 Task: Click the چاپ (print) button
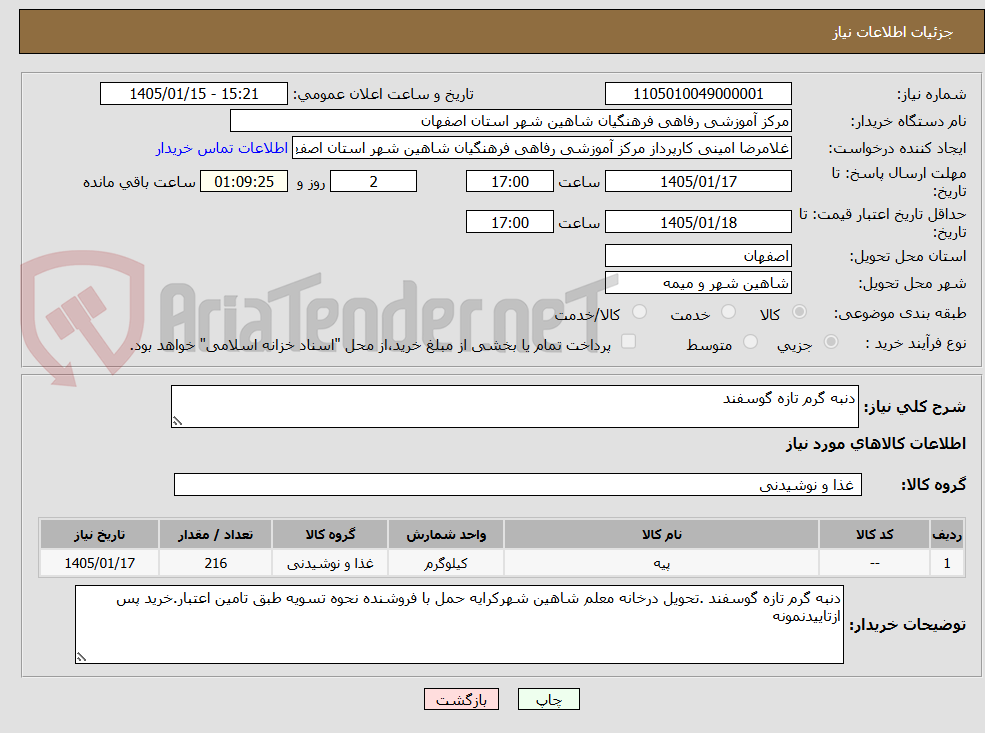pyautogui.click(x=548, y=699)
